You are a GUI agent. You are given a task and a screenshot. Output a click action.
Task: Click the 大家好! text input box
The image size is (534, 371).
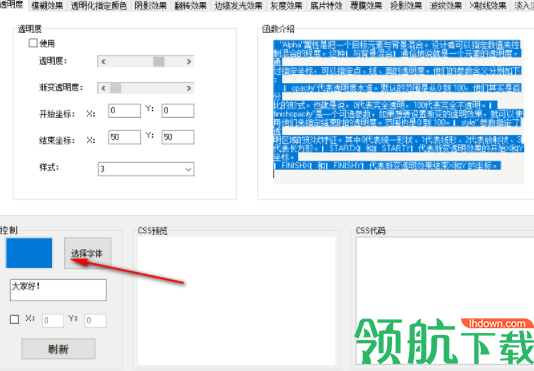[58, 290]
